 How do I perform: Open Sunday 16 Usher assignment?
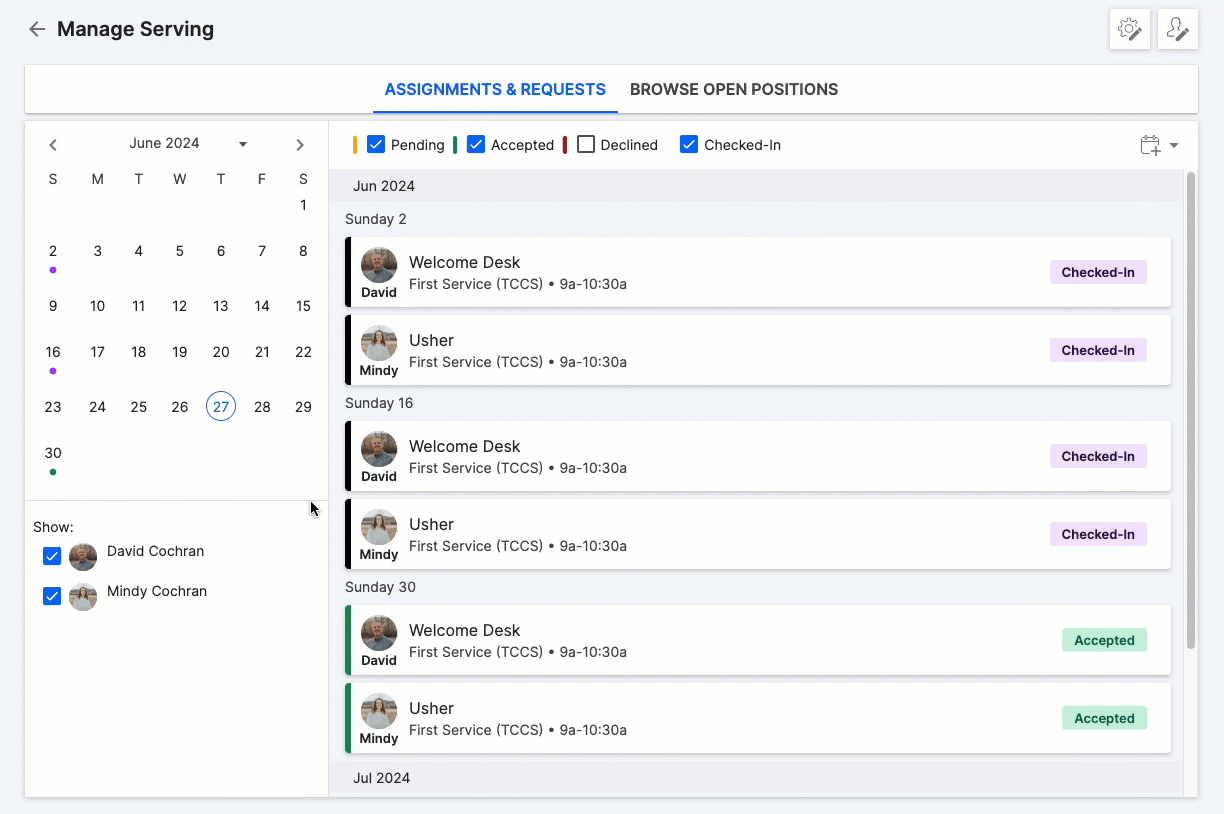click(x=757, y=534)
